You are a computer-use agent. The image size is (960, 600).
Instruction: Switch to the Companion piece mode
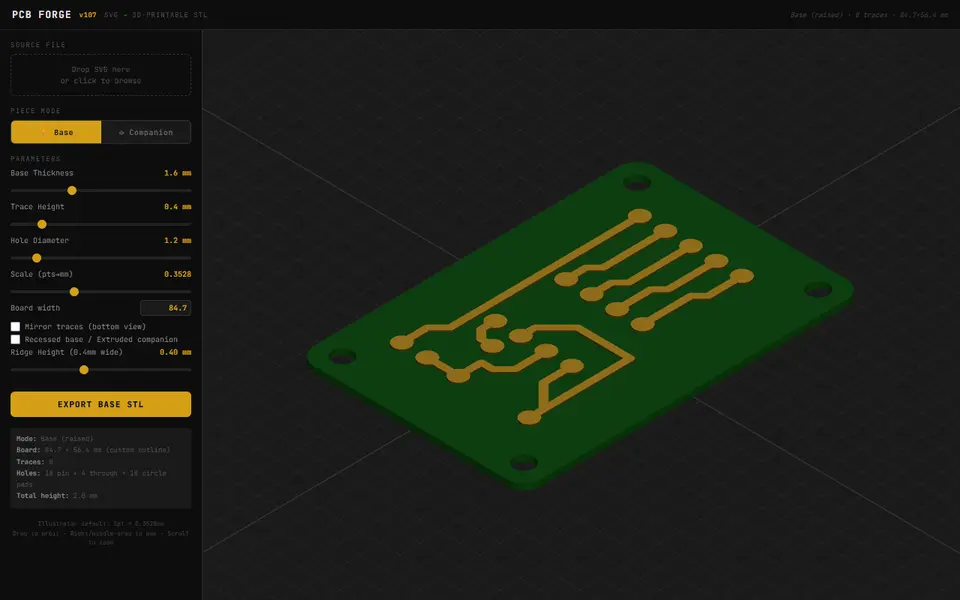146,132
